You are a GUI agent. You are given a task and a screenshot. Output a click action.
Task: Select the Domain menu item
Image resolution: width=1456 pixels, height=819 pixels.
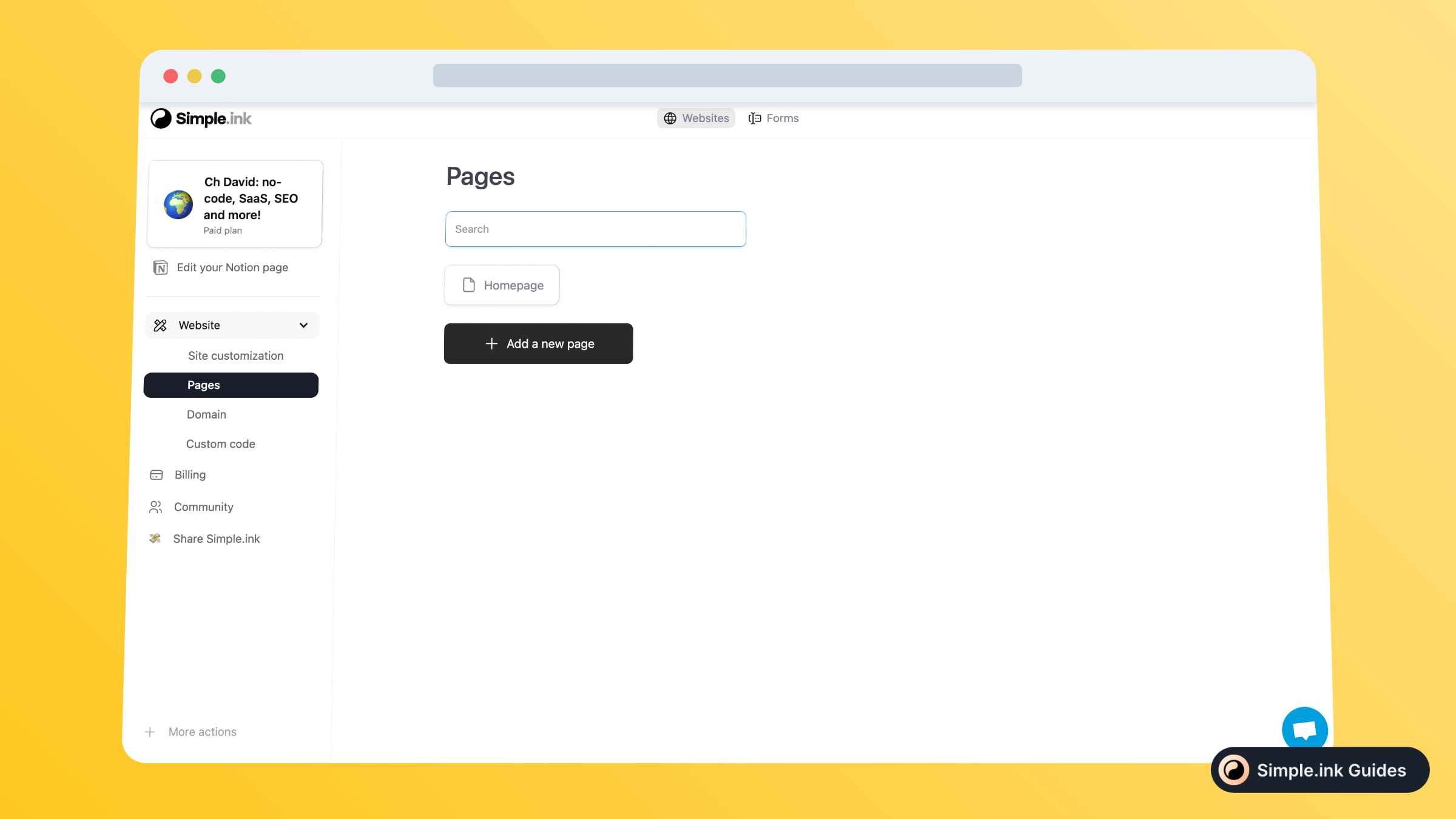[206, 414]
